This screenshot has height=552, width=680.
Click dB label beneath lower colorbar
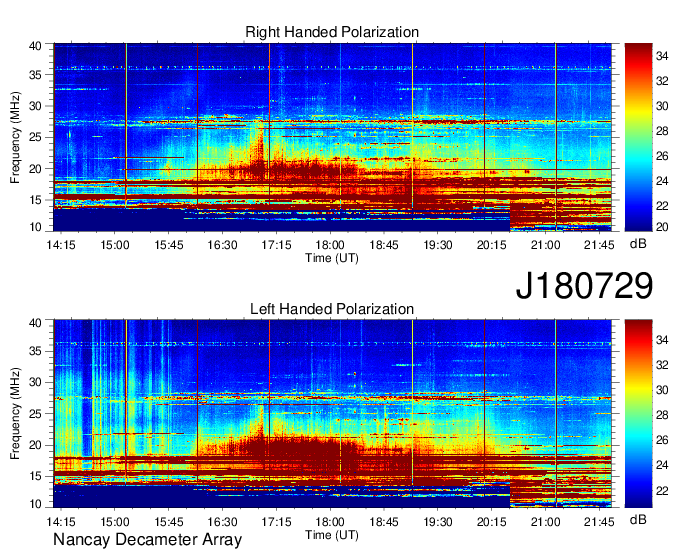click(x=638, y=519)
